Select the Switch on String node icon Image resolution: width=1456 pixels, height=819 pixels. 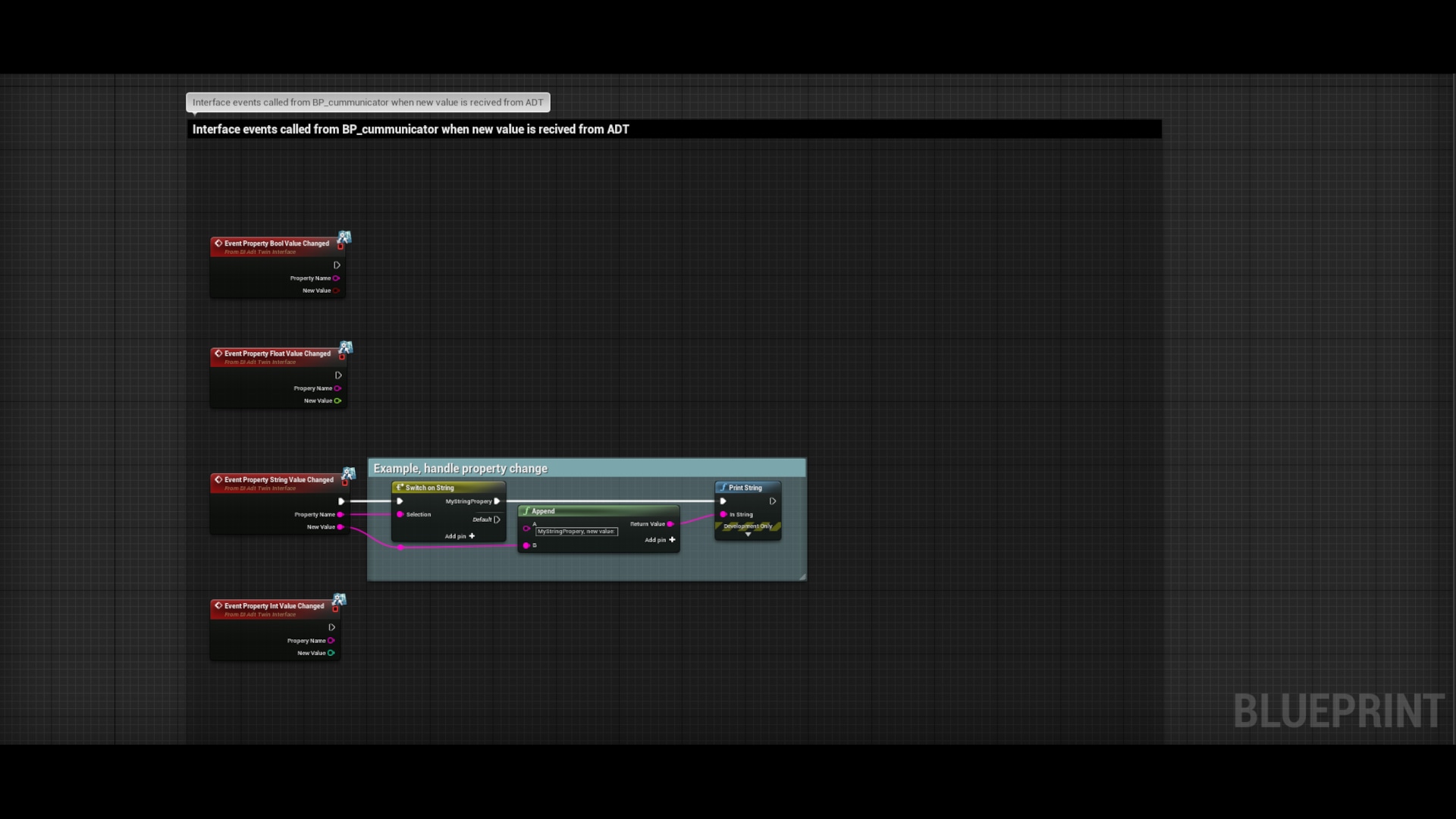(399, 488)
